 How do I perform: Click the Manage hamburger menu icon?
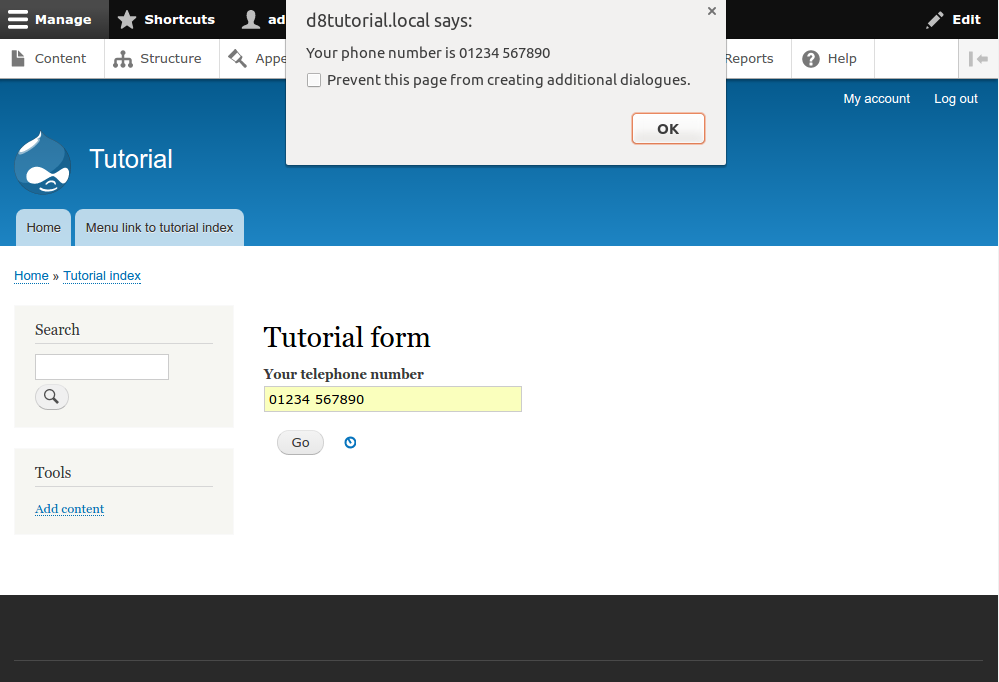pos(18,19)
